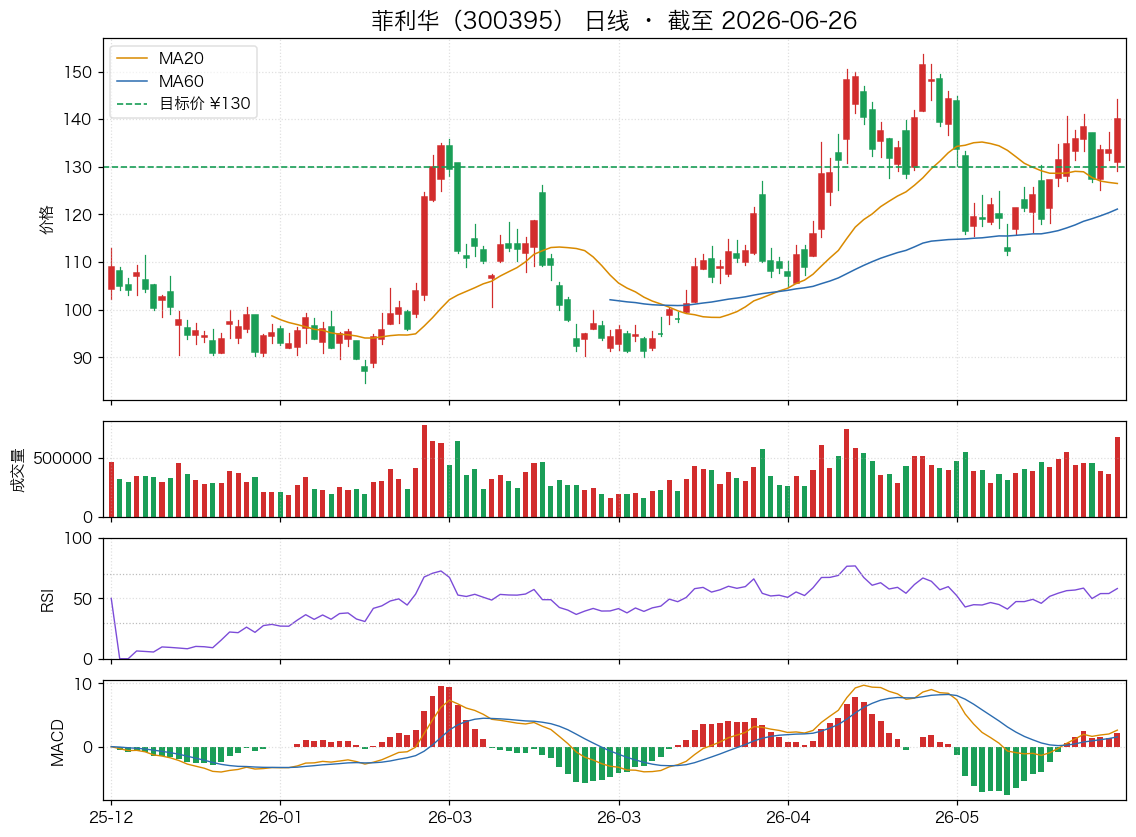
Task: Click the MACD 10 axis label
Action: coord(83,685)
